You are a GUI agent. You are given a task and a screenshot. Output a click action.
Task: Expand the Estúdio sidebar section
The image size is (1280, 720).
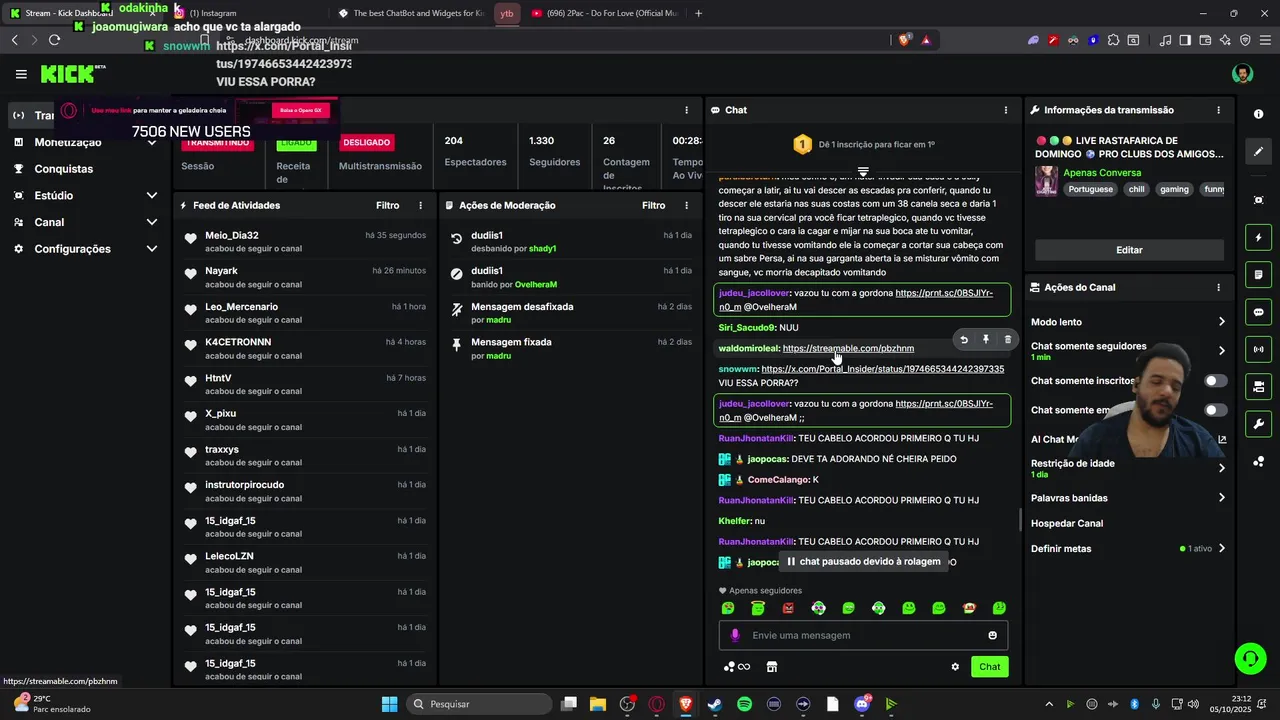tap(151, 195)
